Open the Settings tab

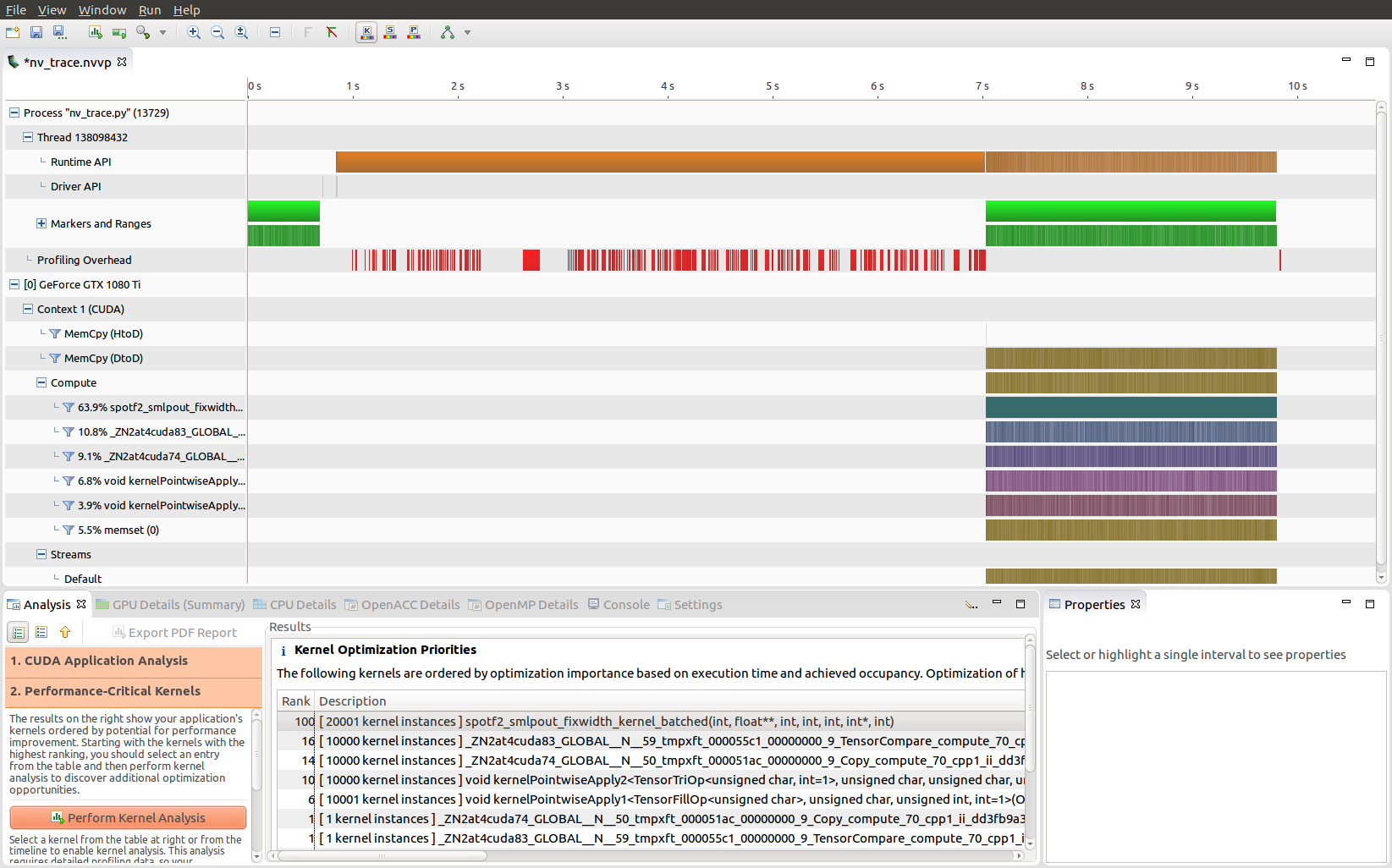690,605
